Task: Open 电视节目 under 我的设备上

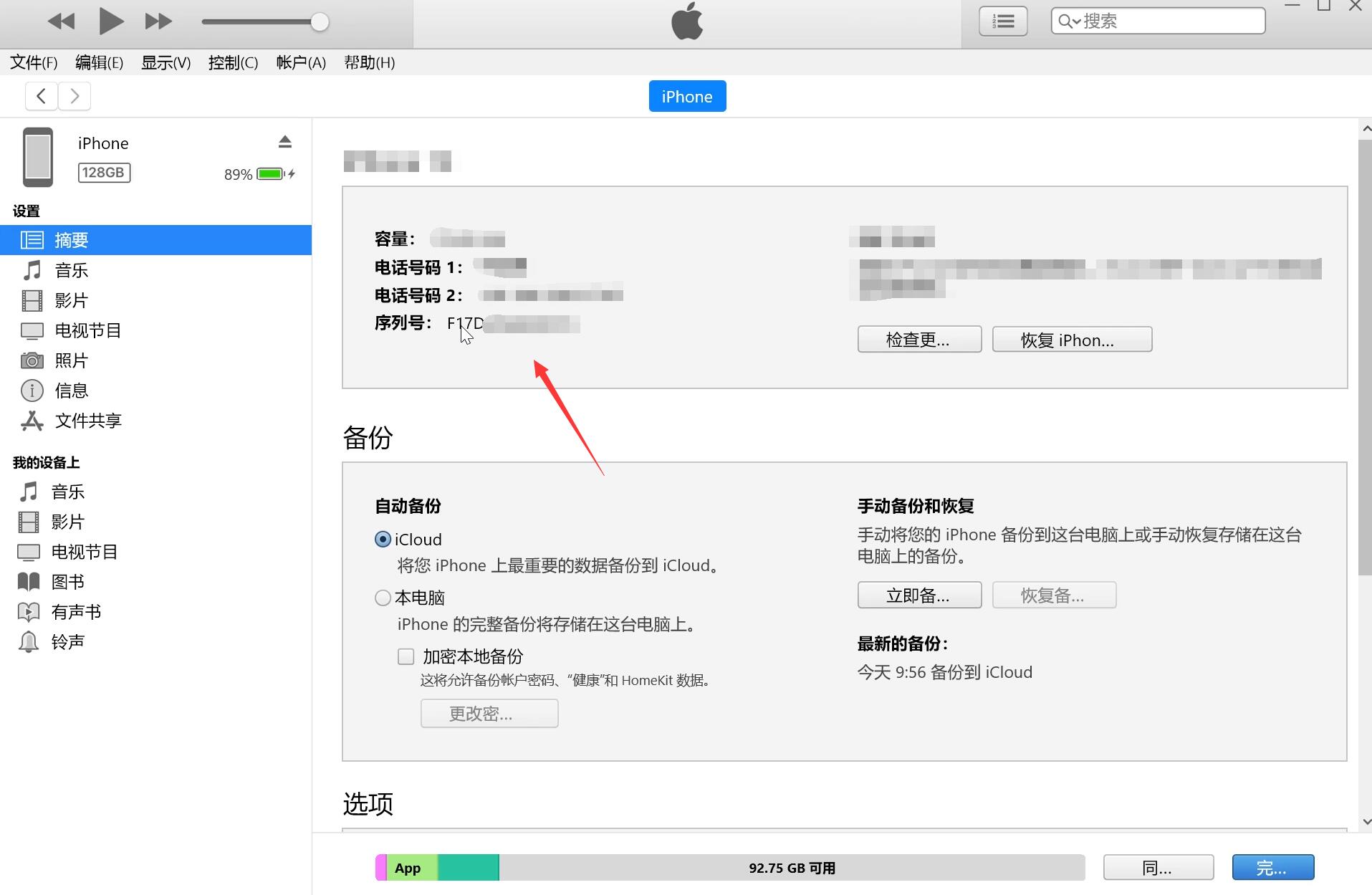Action: coord(155,552)
